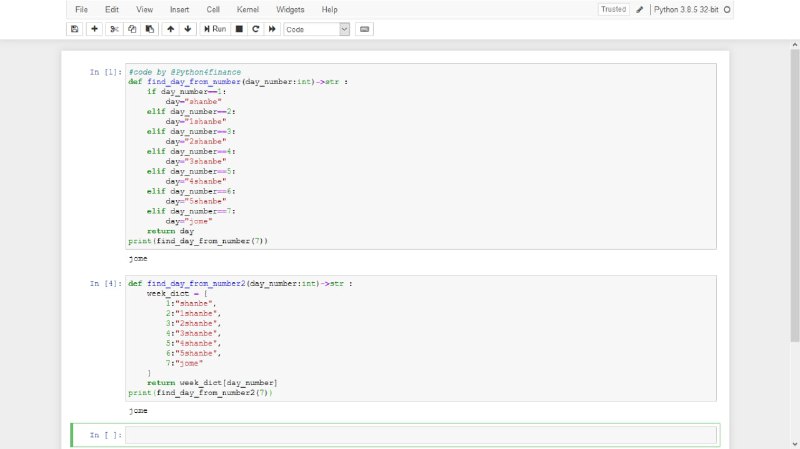Screen dimensions: 800x449
Task: Restart the kernel with the circular arrow icon
Action: [256, 29]
